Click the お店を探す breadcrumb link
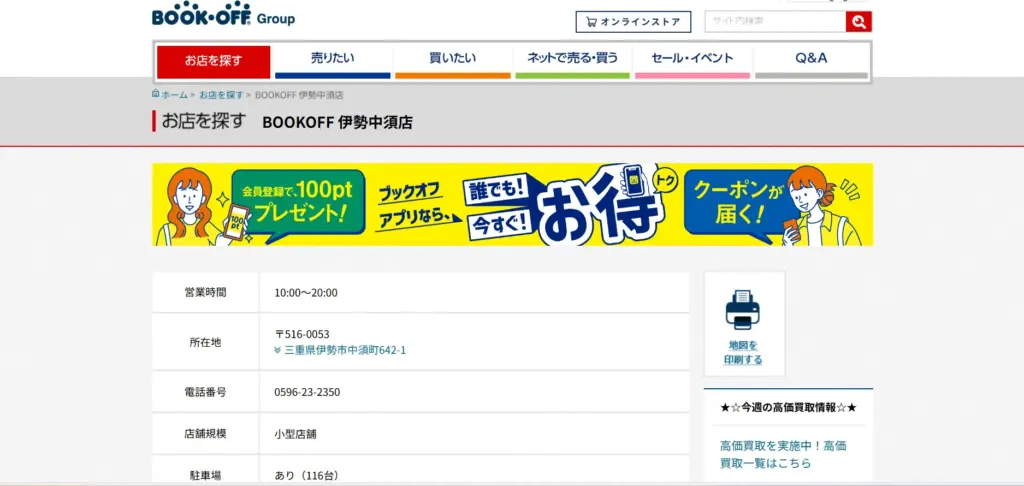1024x486 pixels. 220,95
